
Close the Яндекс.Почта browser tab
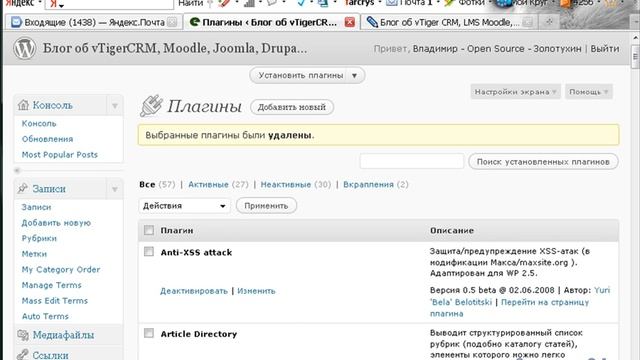tap(172, 22)
